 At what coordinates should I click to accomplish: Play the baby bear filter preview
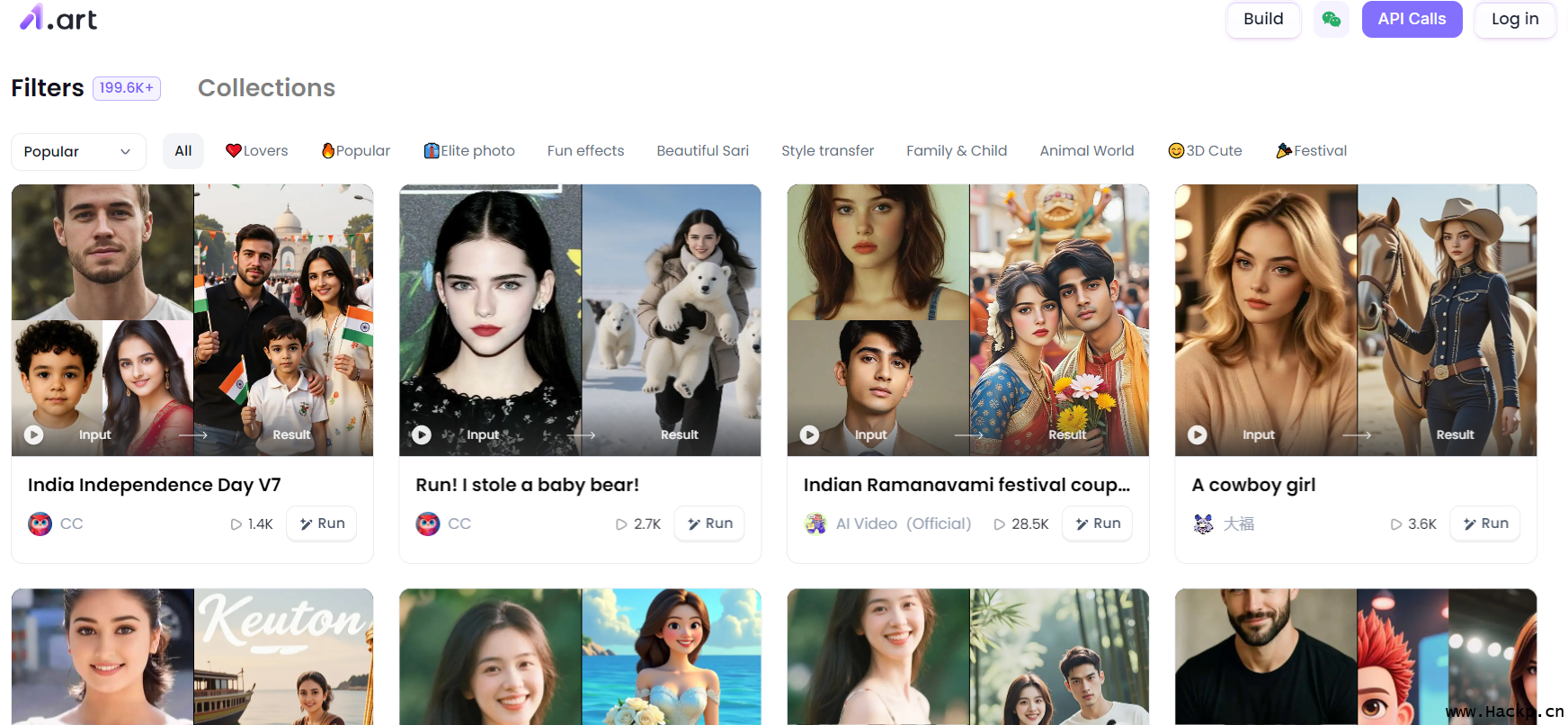[422, 434]
